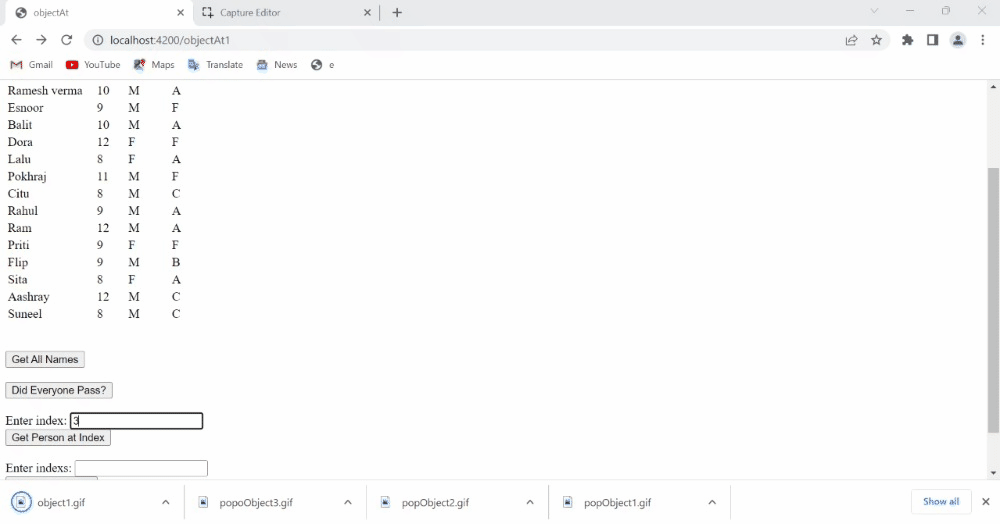Click the Enter index: label
Viewport: 1000px width, 524px height.
[x=36, y=421]
